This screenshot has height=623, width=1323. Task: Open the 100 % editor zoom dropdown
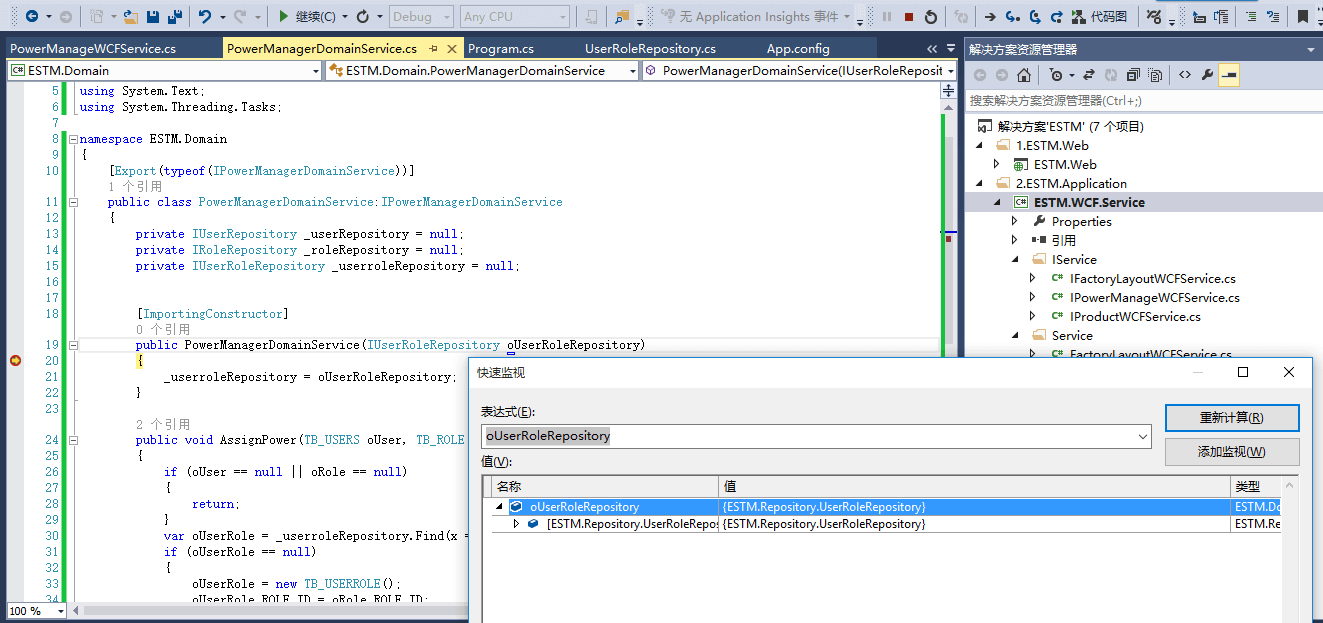pyautogui.click(x=60, y=611)
